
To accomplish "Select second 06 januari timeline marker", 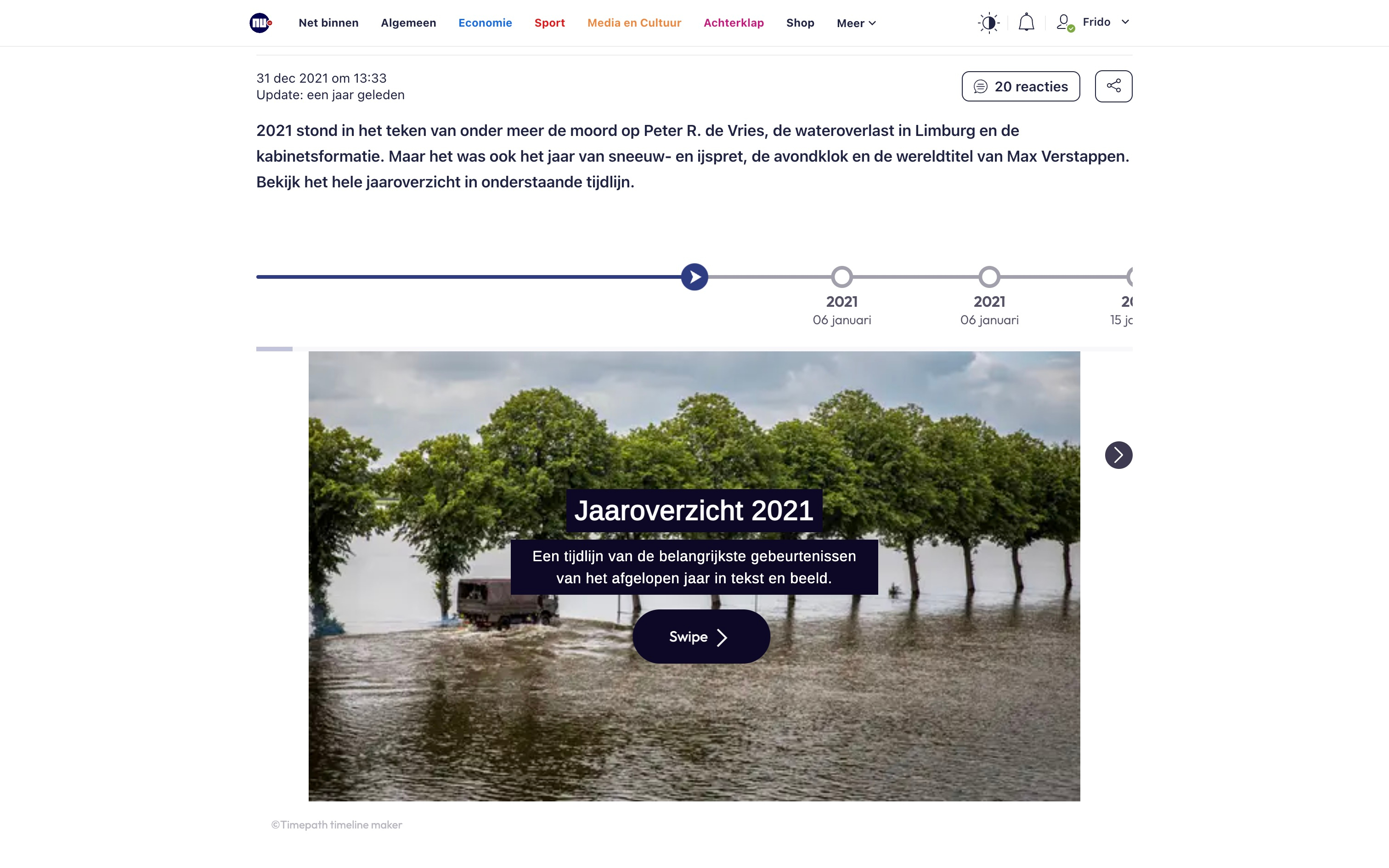I will click(x=989, y=277).
